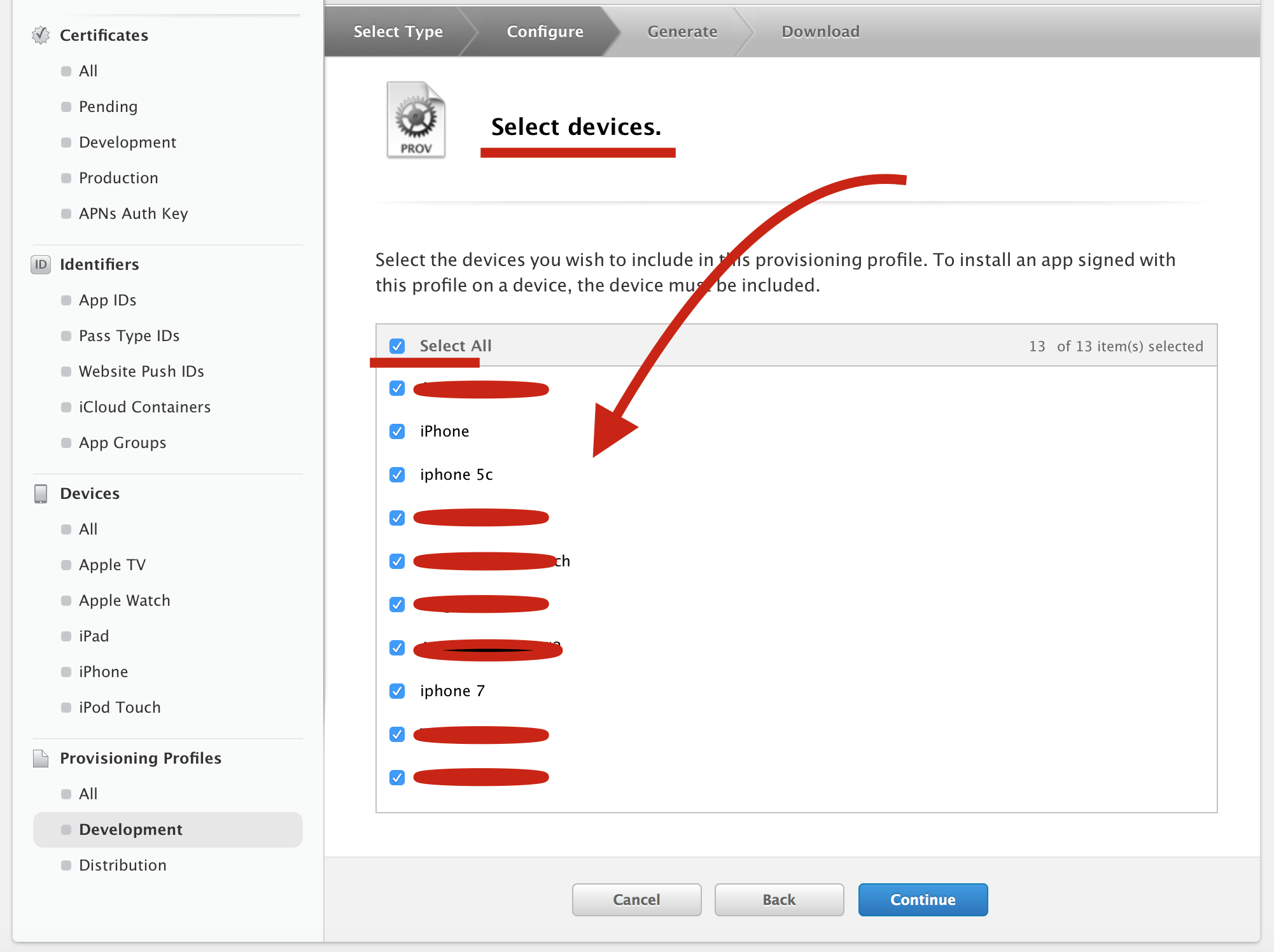The height and width of the screenshot is (952, 1274).
Task: Open Apple Watch devices
Action: [x=124, y=600]
